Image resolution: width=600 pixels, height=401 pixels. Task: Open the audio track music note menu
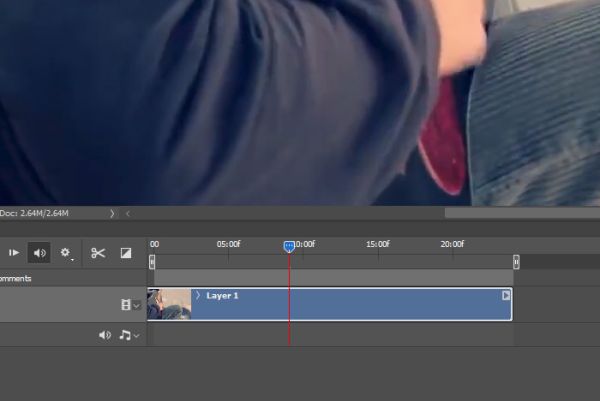pos(129,336)
